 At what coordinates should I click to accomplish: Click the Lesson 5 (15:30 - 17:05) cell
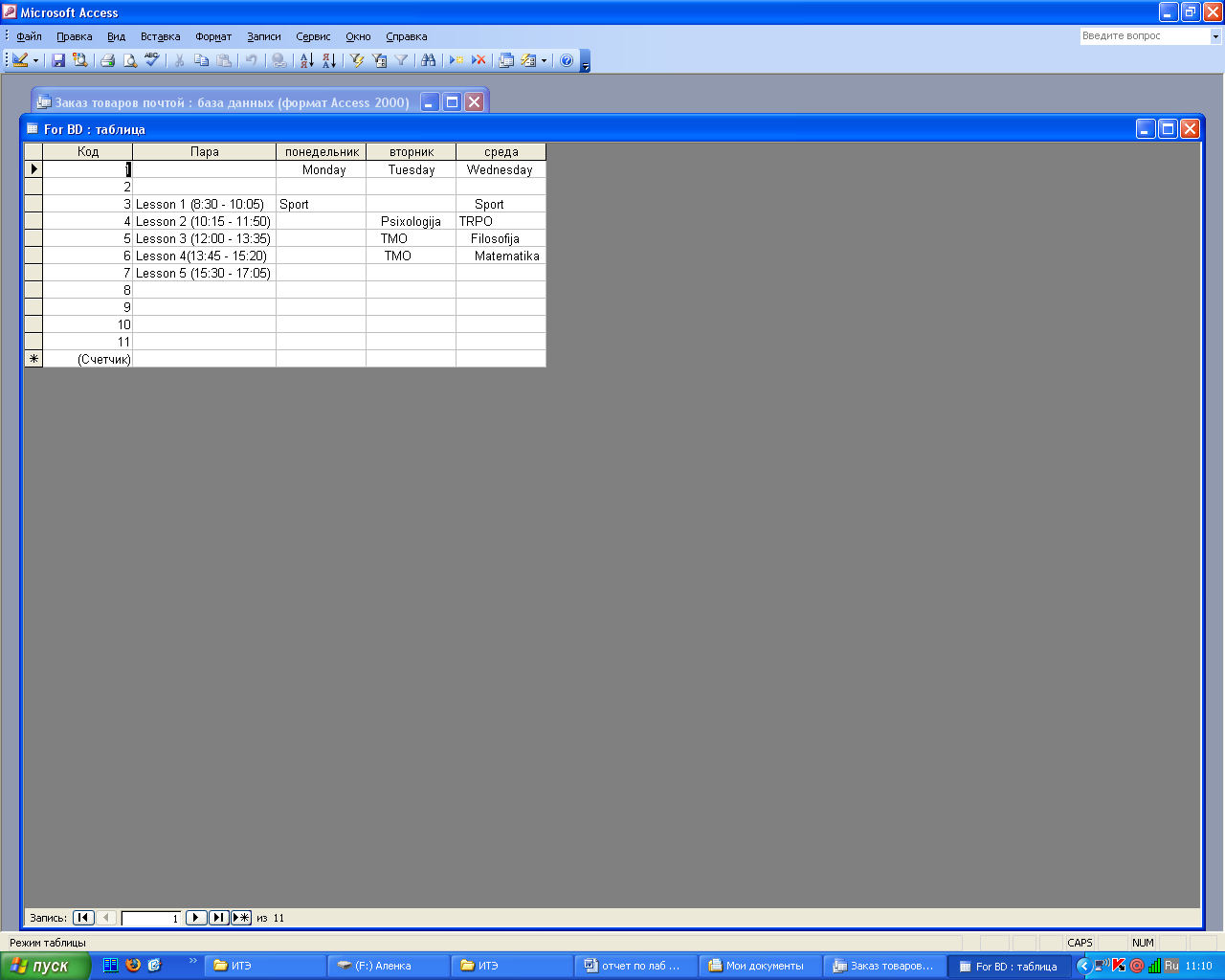click(205, 273)
